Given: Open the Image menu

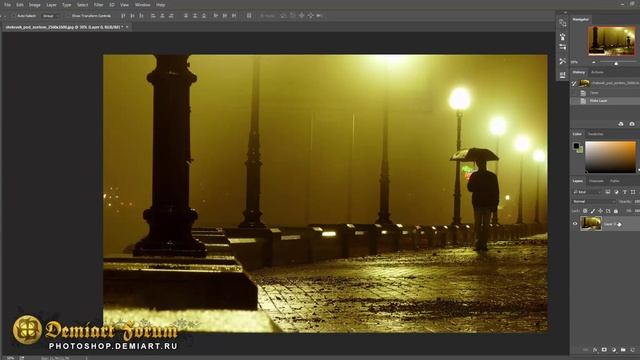Looking at the screenshot, I should point(34,5).
